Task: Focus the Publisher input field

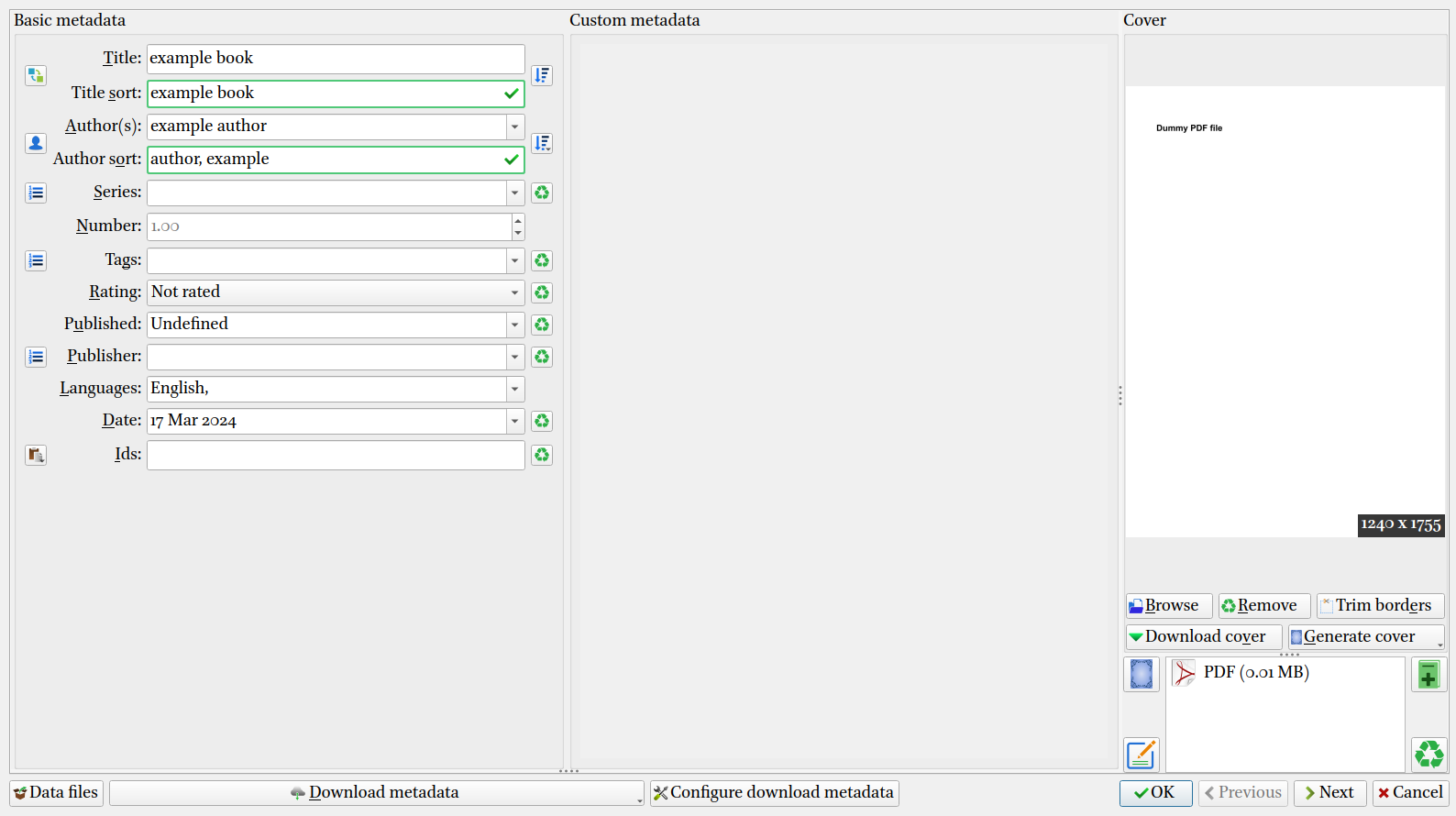Action: [x=326, y=357]
